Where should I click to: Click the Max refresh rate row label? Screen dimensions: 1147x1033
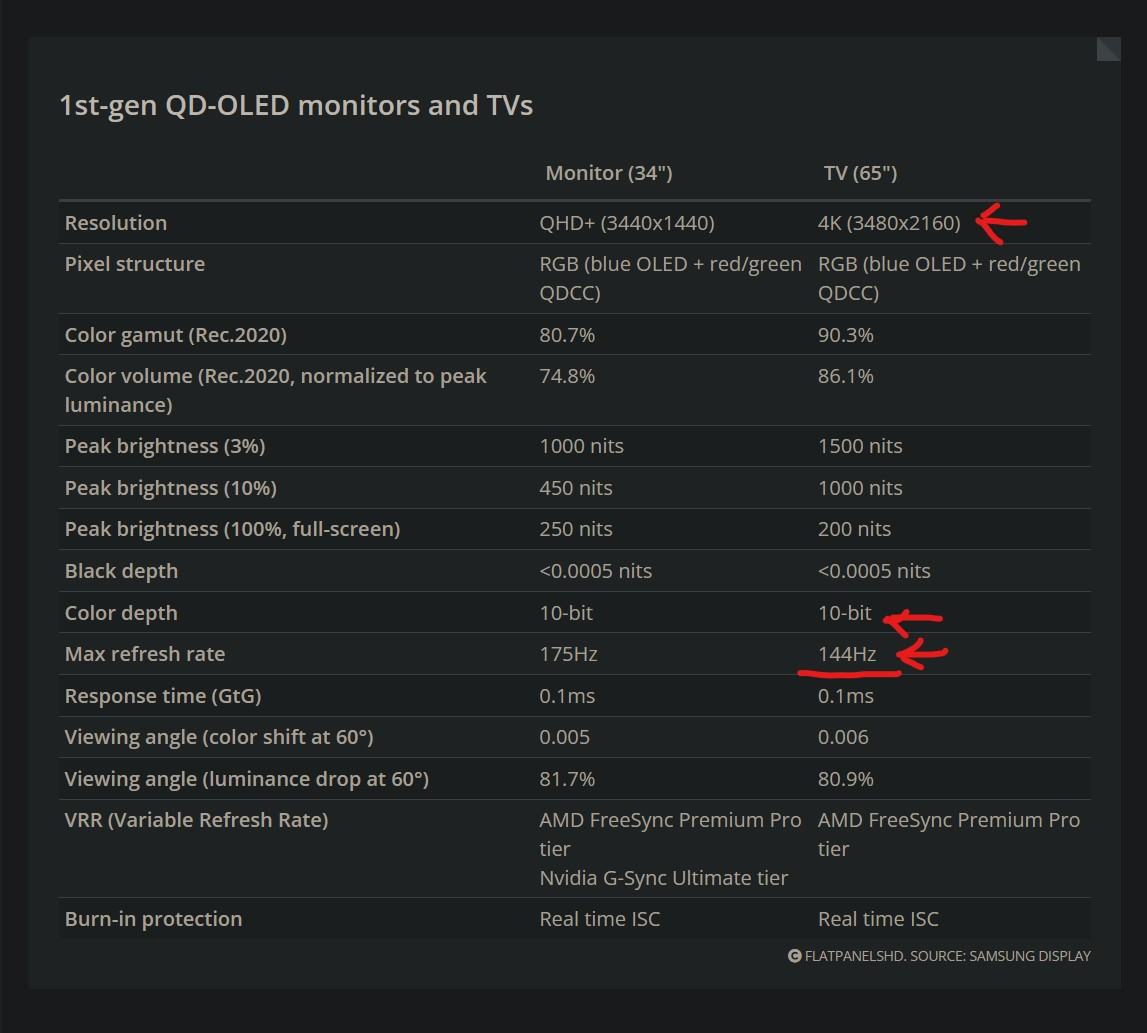click(145, 654)
